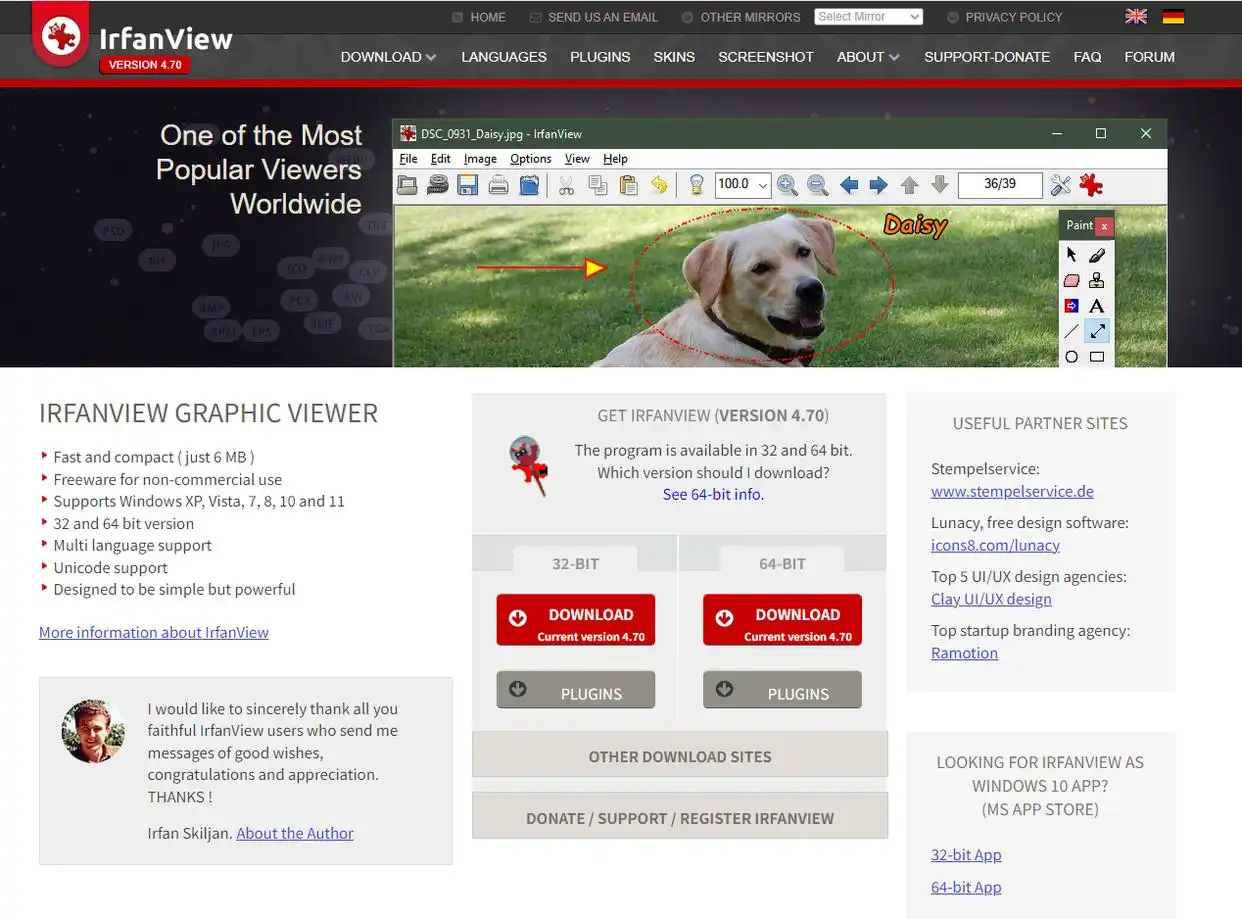Open the See 64-bit info link

click(713, 494)
